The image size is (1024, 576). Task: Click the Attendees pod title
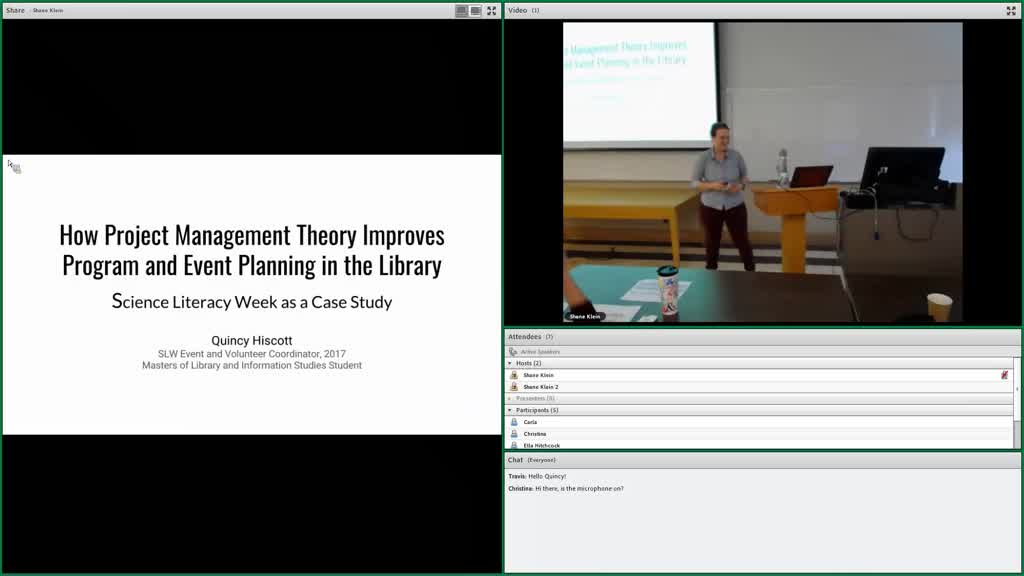(524, 337)
